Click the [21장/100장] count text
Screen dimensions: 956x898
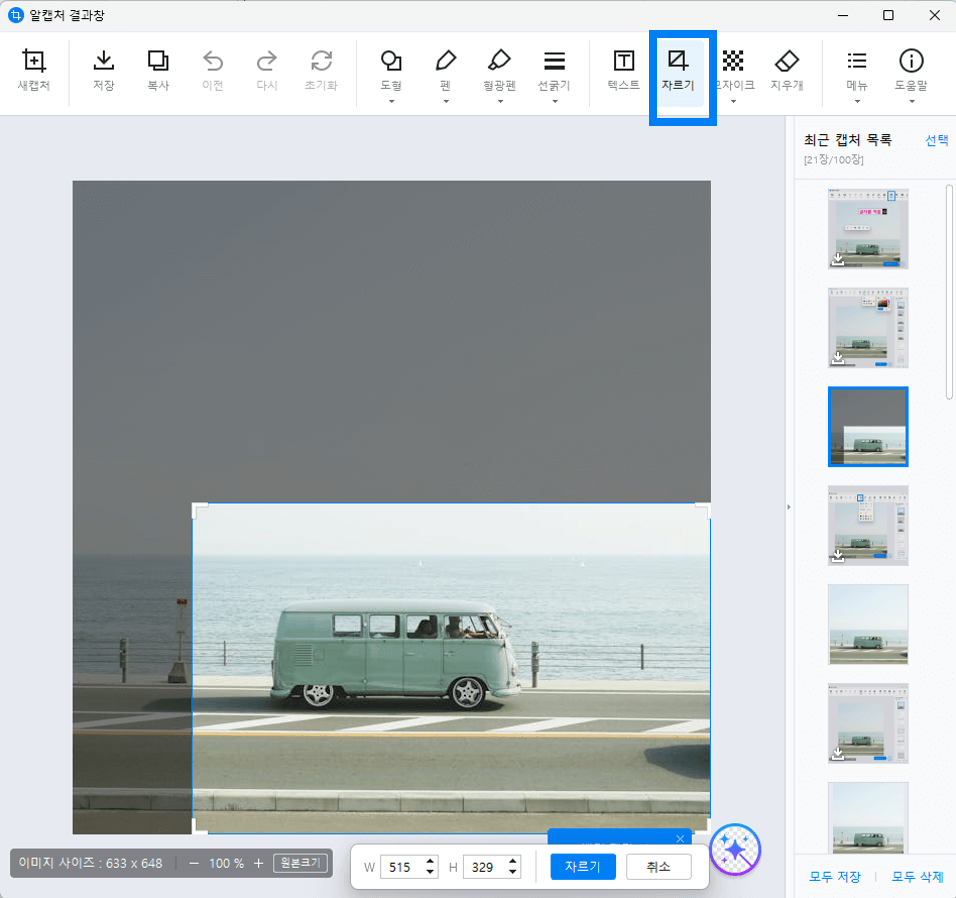pyautogui.click(x=833, y=160)
